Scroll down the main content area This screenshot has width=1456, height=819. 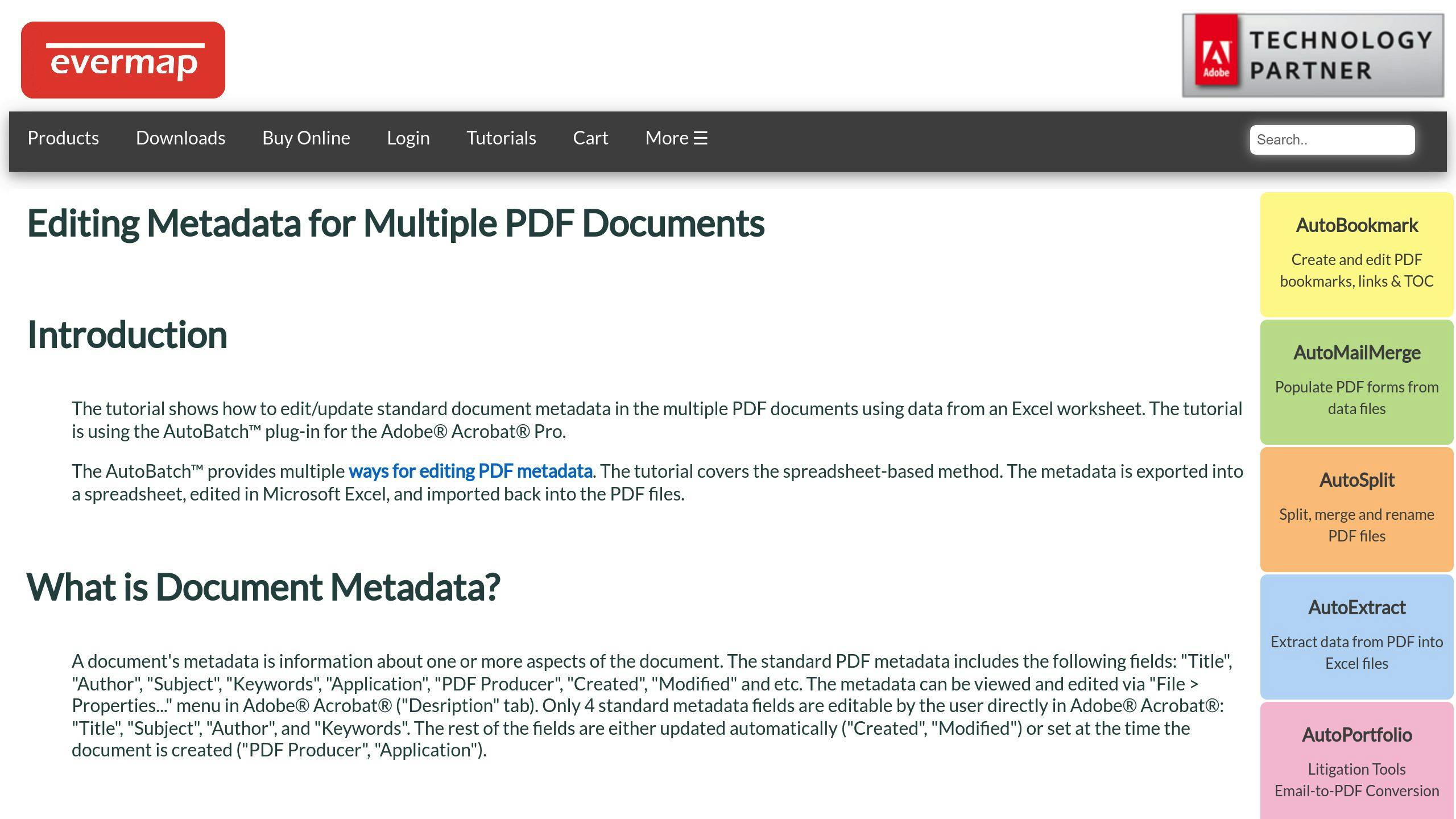[628, 500]
